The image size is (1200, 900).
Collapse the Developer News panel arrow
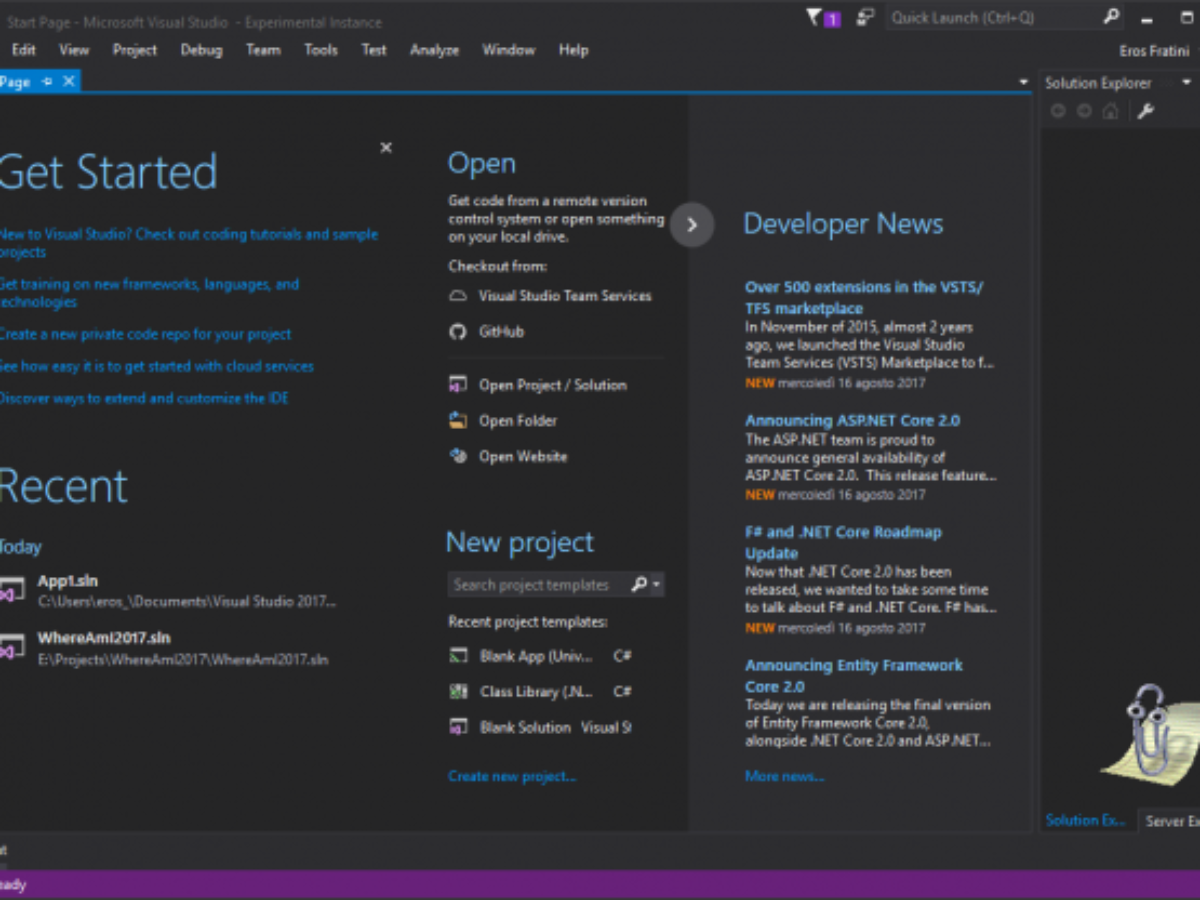pyautogui.click(x=692, y=225)
